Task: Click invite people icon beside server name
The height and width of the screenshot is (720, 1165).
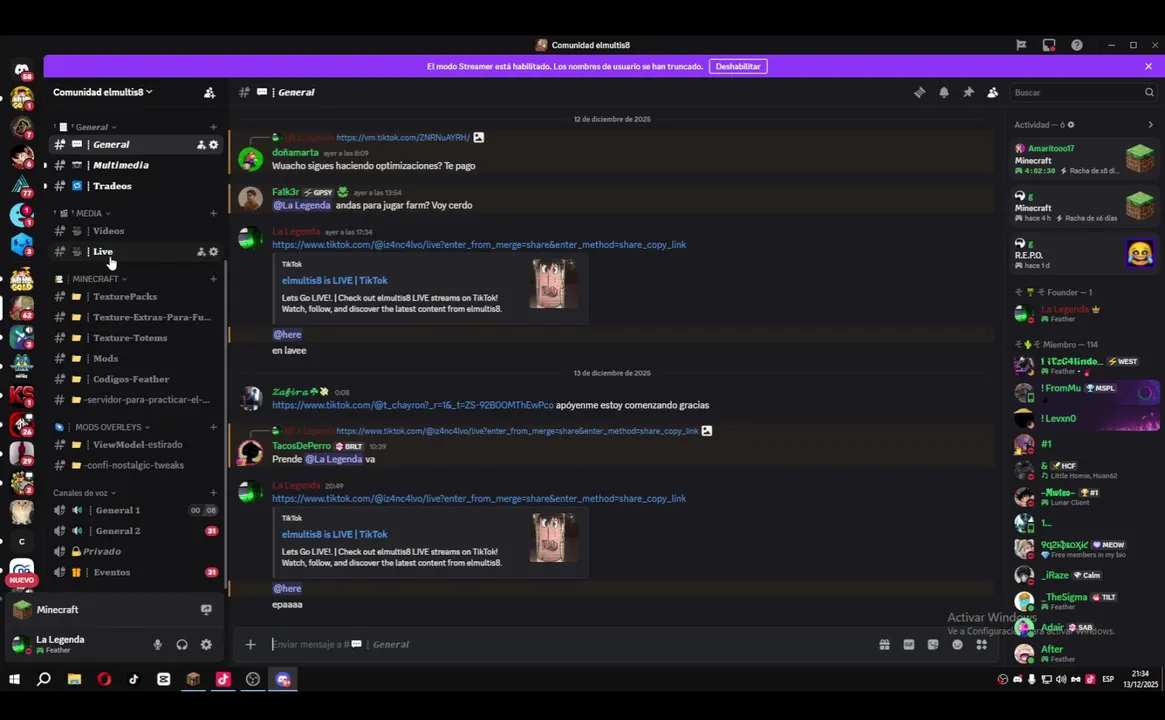Action: [x=210, y=93]
